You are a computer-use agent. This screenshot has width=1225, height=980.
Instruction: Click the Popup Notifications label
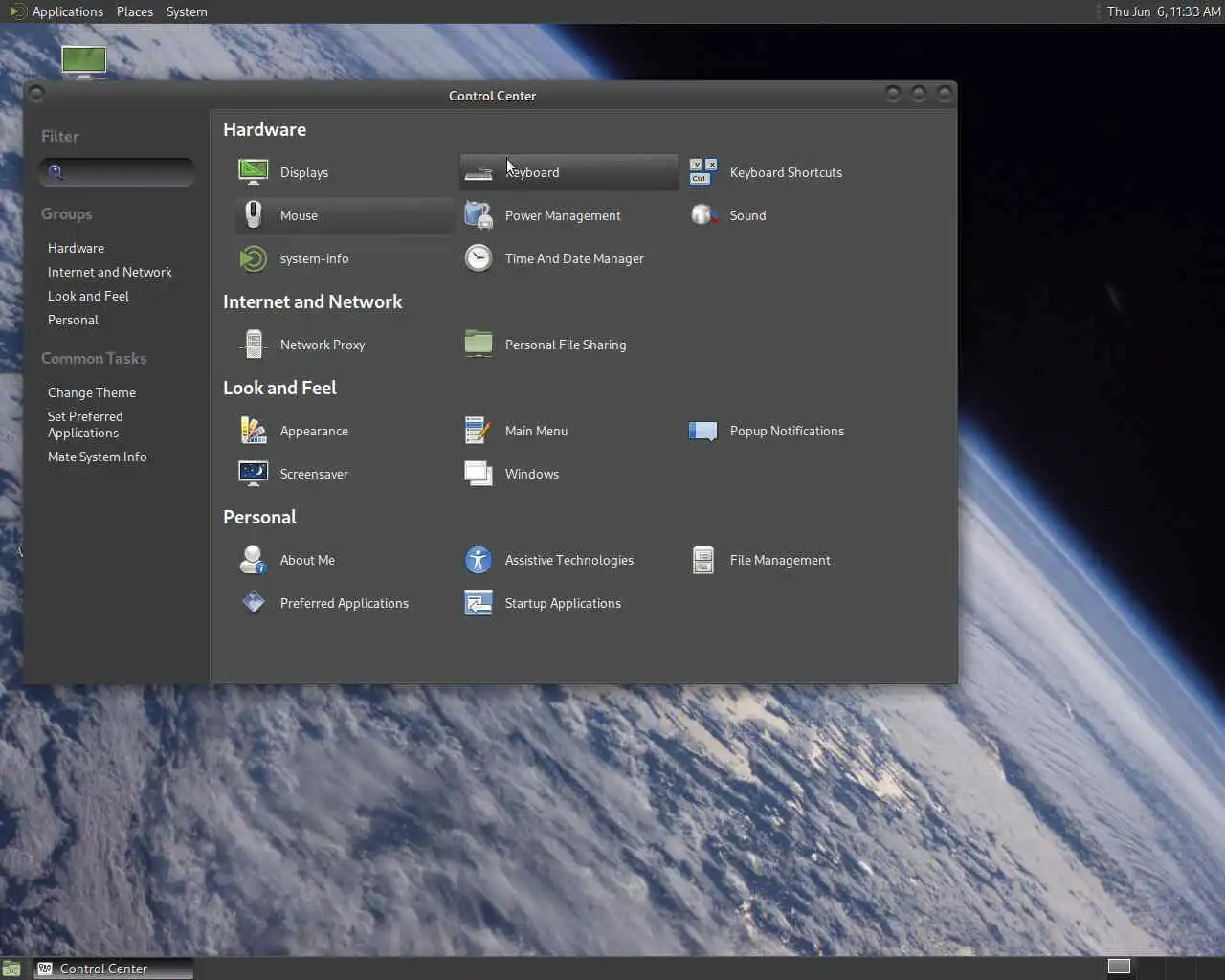[x=787, y=431]
